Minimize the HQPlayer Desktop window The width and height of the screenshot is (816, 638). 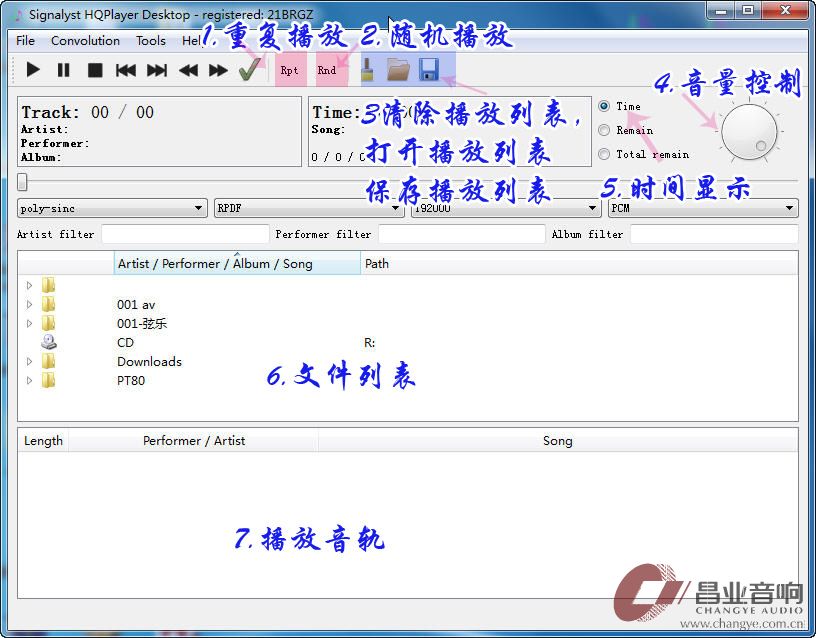click(721, 10)
